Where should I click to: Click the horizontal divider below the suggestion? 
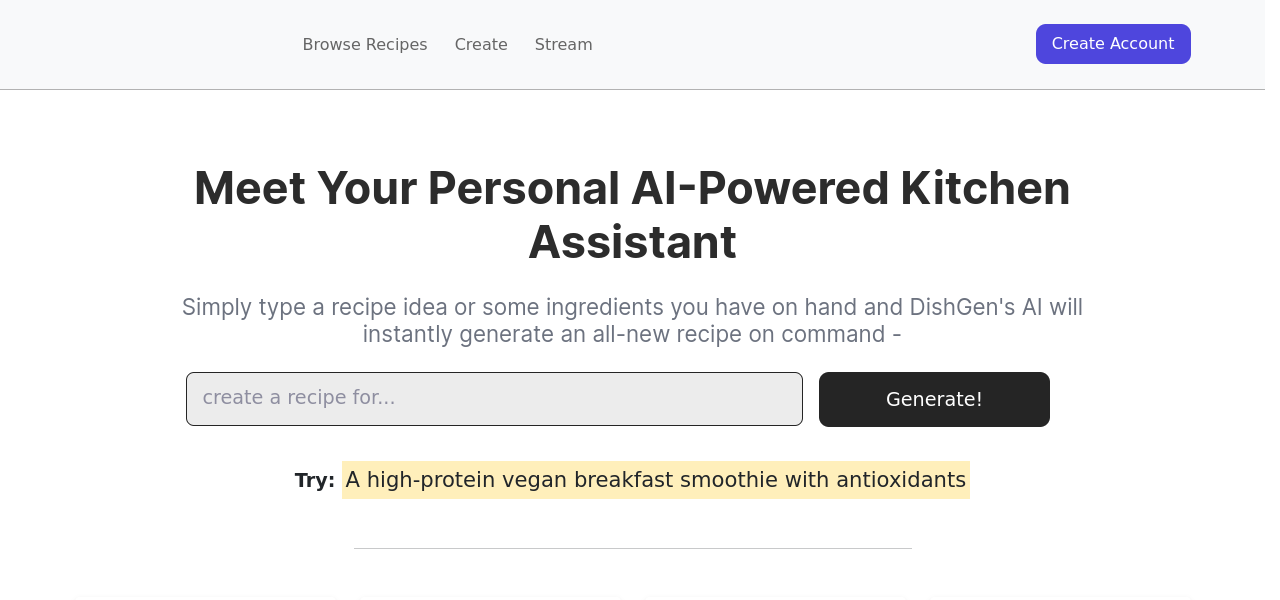pyautogui.click(x=632, y=548)
